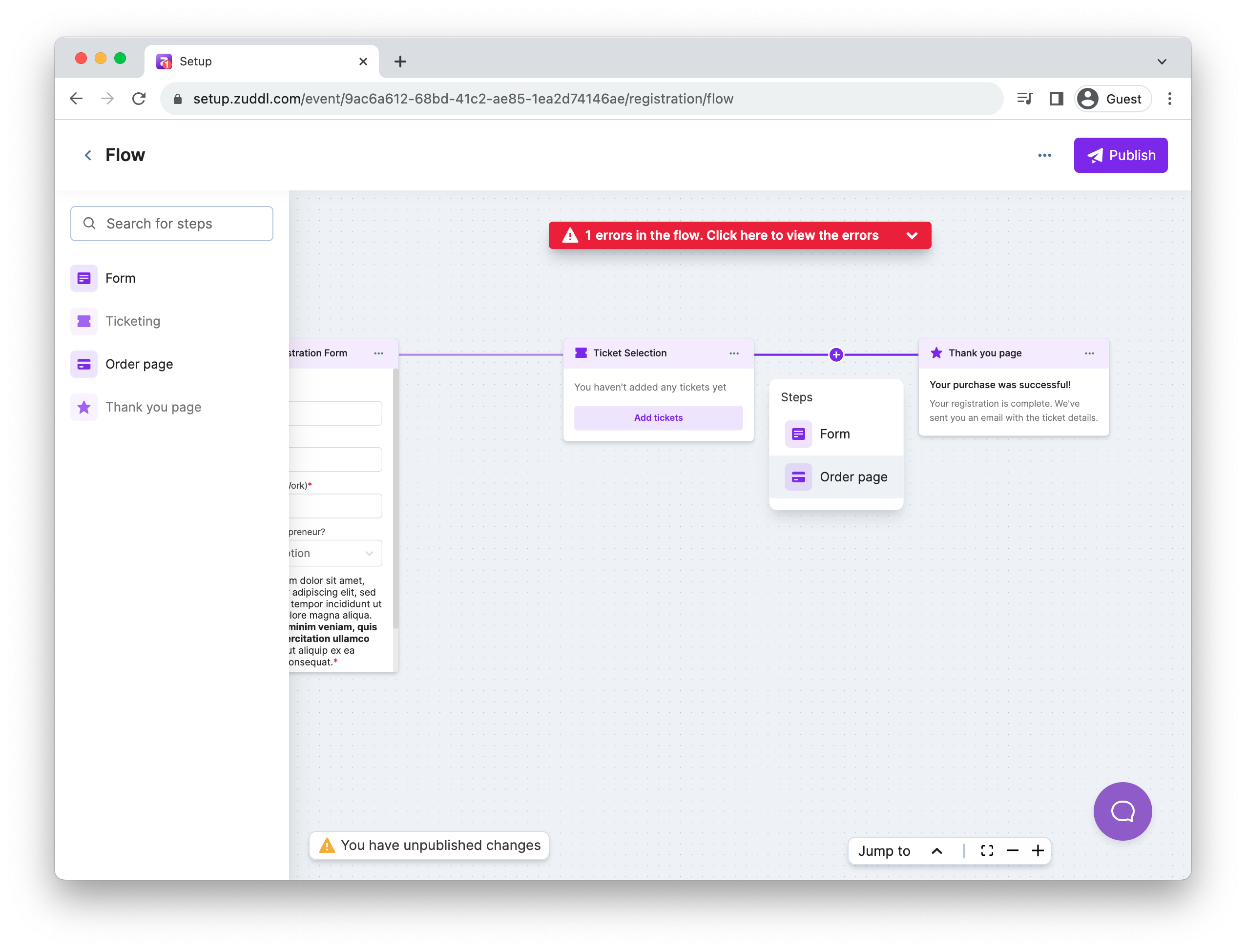Zoom out using the minus icon
Image resolution: width=1246 pixels, height=952 pixels.
pyautogui.click(x=1013, y=850)
